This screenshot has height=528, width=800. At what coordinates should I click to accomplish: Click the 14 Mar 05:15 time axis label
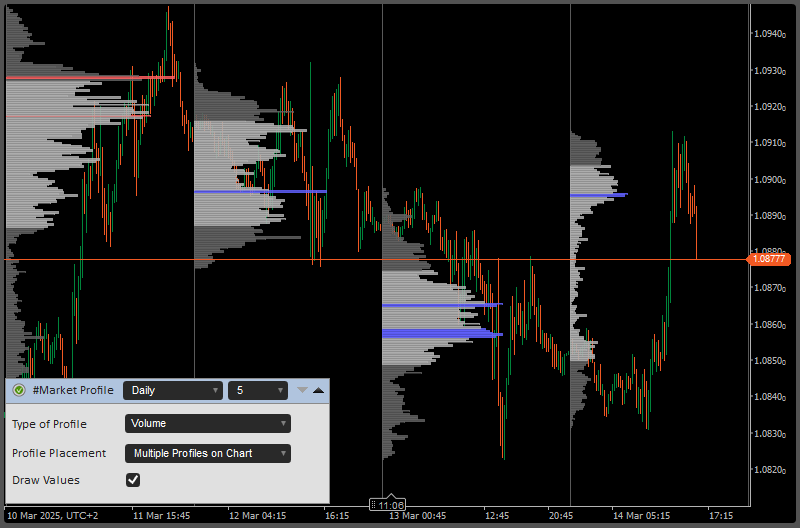coord(640,516)
